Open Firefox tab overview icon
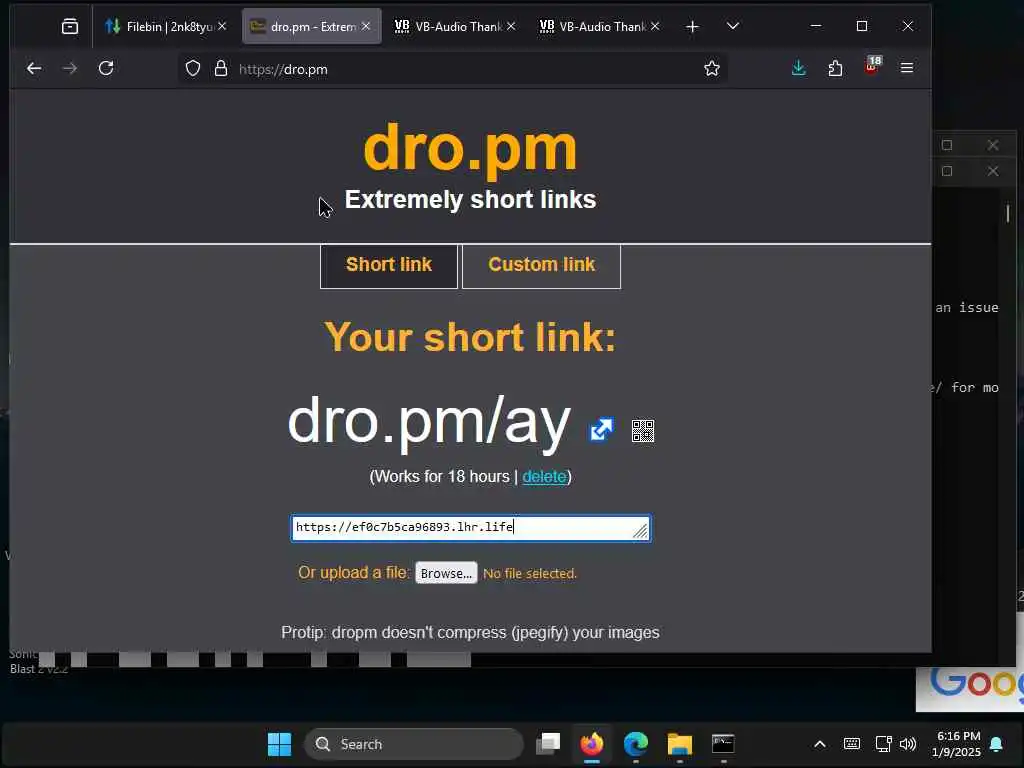This screenshot has width=1024, height=768. point(70,27)
